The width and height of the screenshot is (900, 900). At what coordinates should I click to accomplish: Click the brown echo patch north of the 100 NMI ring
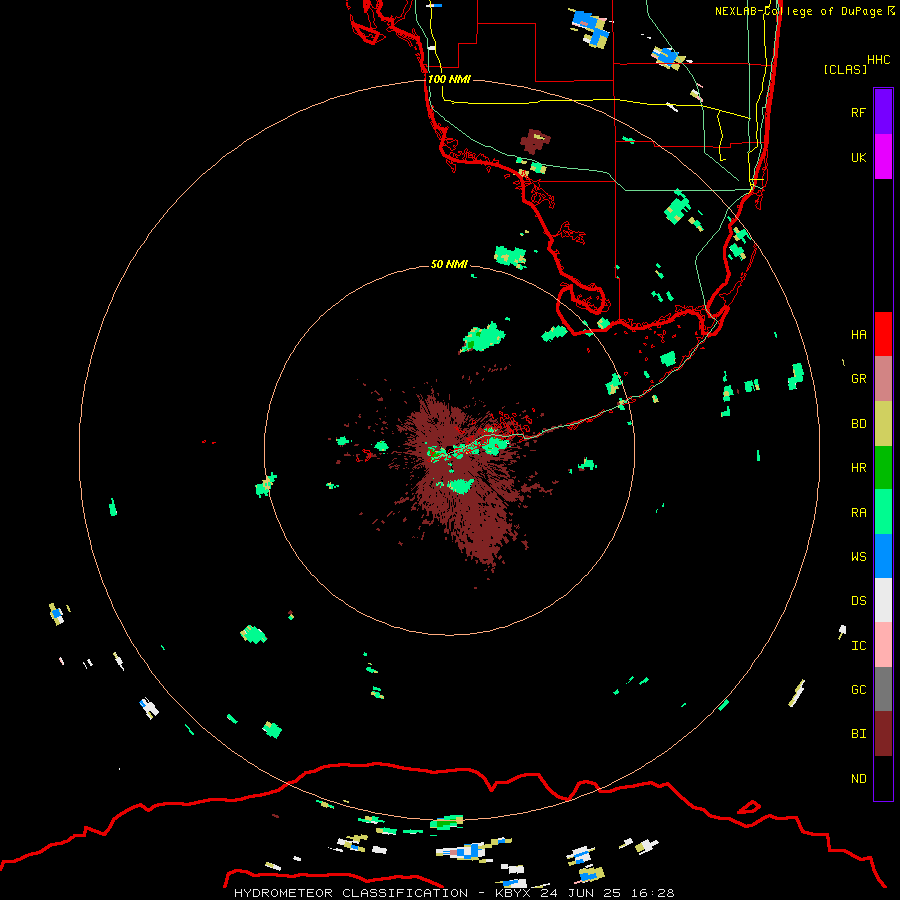535,141
